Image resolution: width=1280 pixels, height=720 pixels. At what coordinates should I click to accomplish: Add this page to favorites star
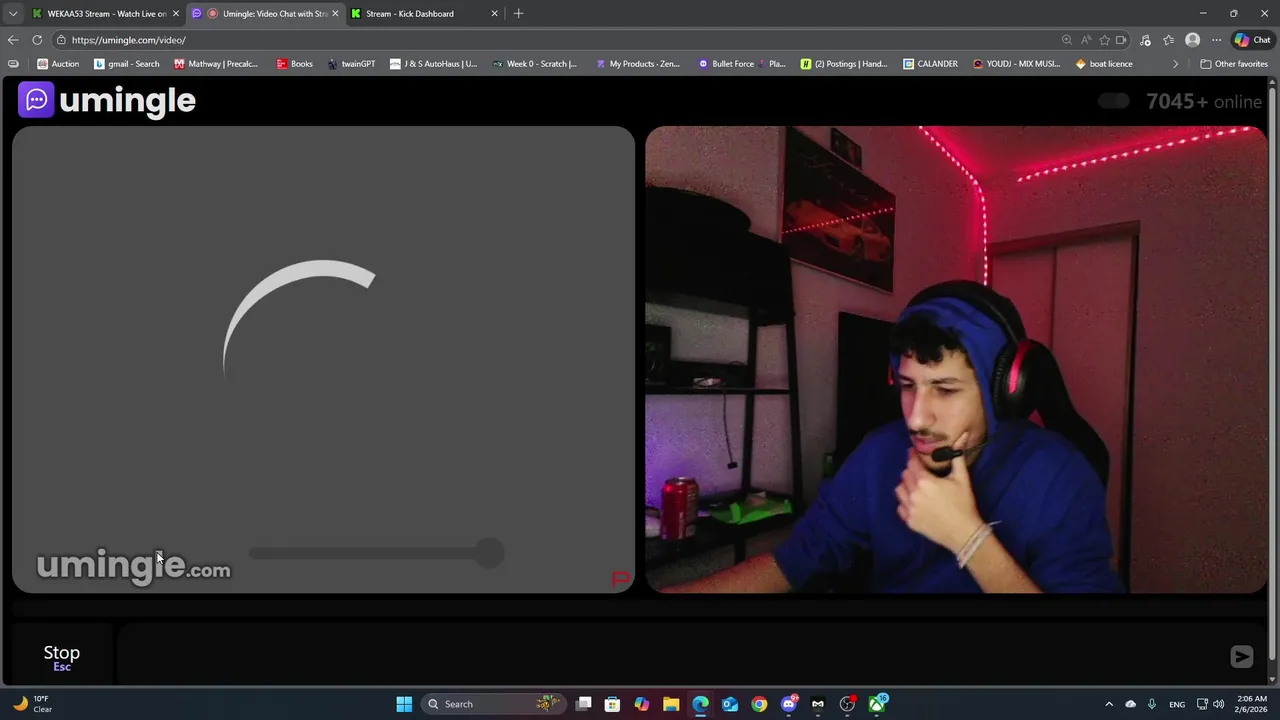(x=1104, y=40)
